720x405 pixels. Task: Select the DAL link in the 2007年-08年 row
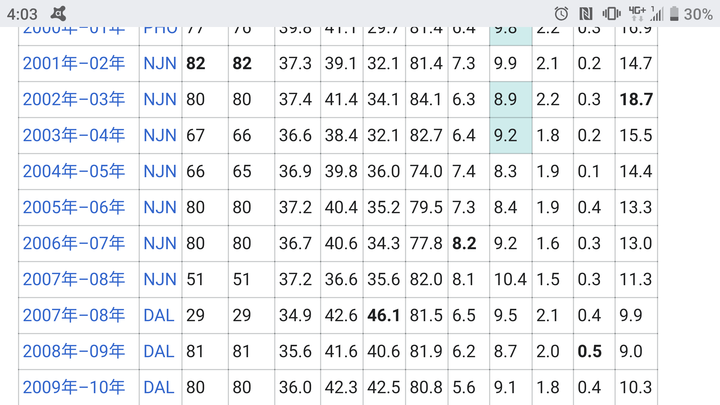pyautogui.click(x=158, y=315)
